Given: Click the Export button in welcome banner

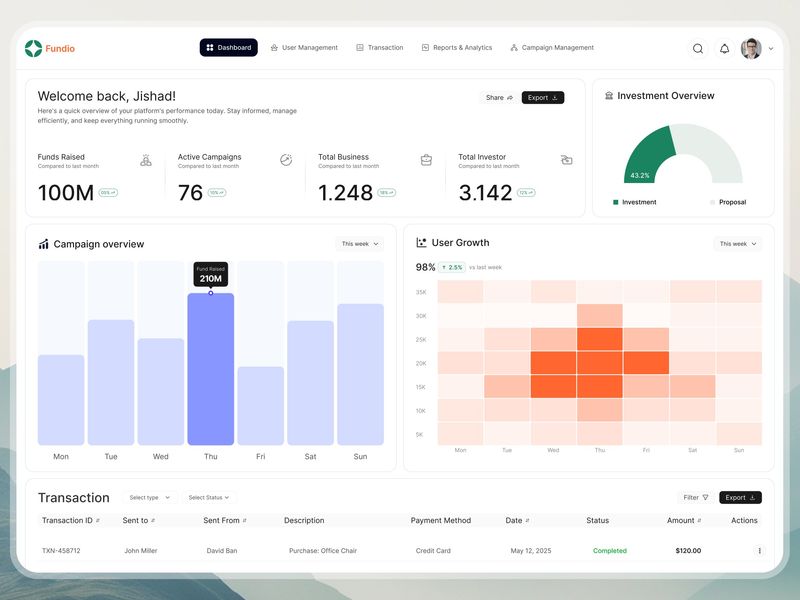Looking at the screenshot, I should point(543,97).
